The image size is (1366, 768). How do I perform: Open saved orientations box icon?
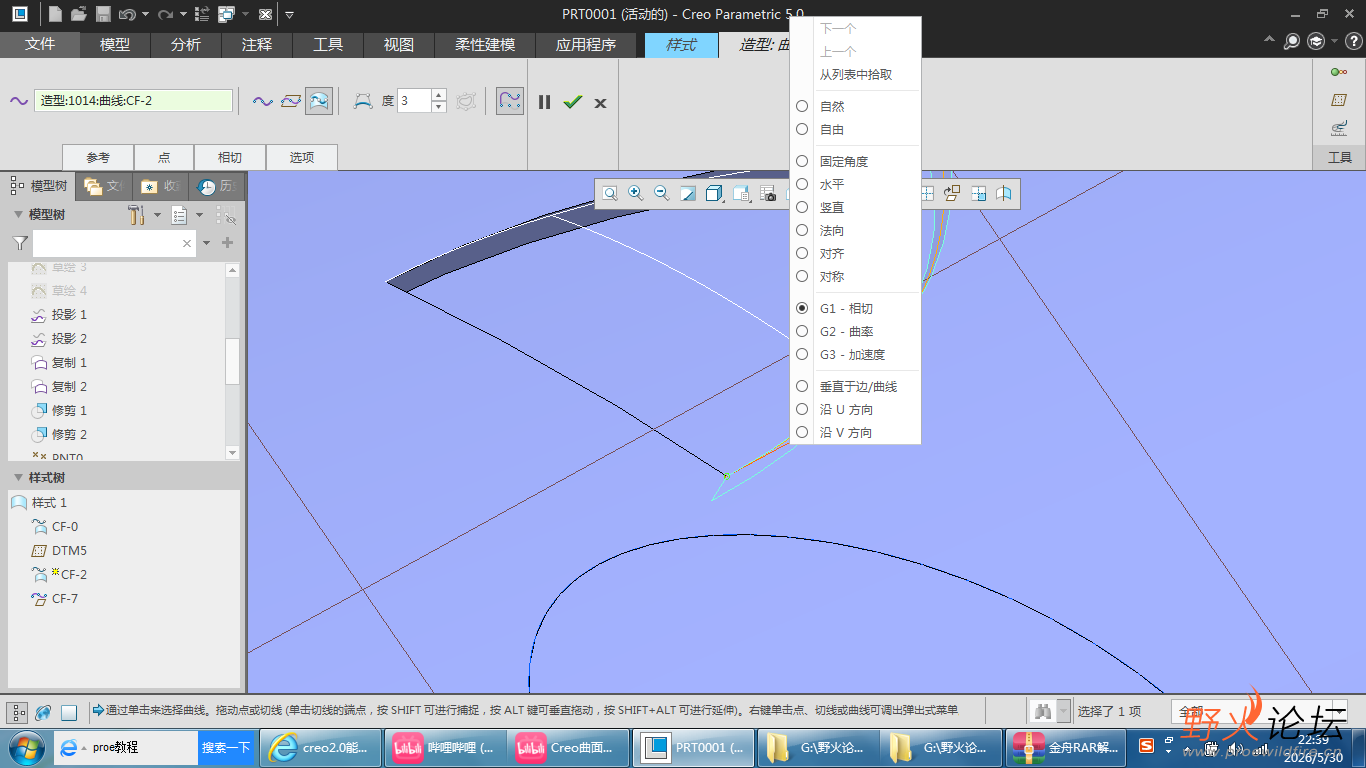[x=714, y=193]
